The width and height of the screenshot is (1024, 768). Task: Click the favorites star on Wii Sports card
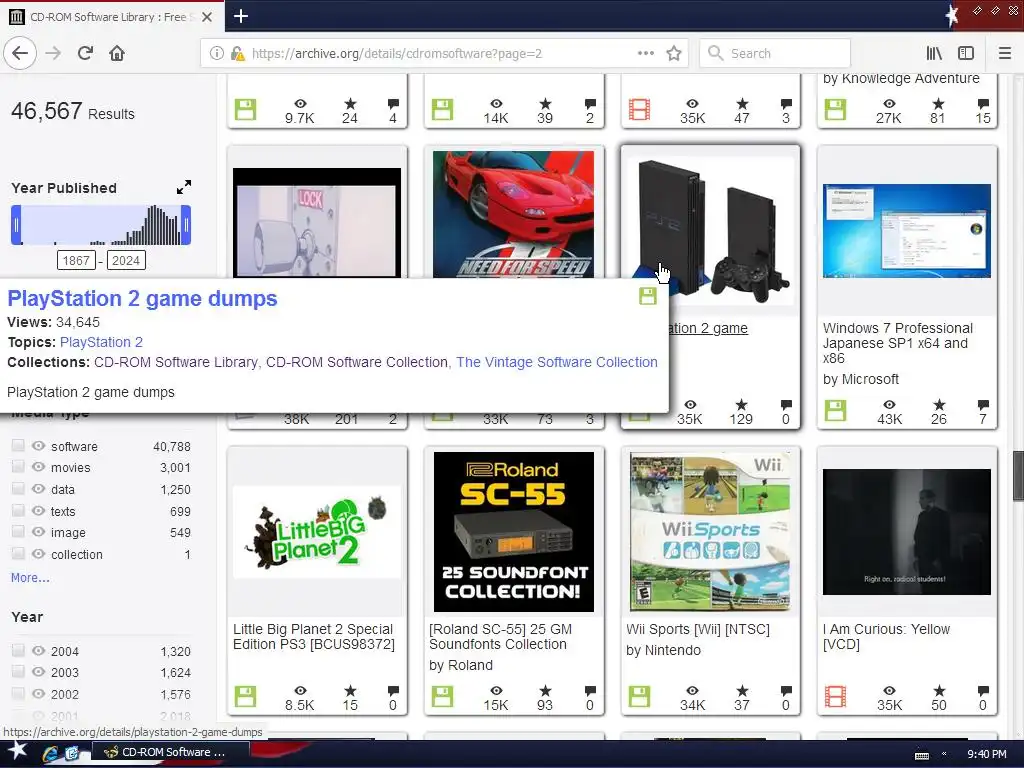click(x=742, y=690)
